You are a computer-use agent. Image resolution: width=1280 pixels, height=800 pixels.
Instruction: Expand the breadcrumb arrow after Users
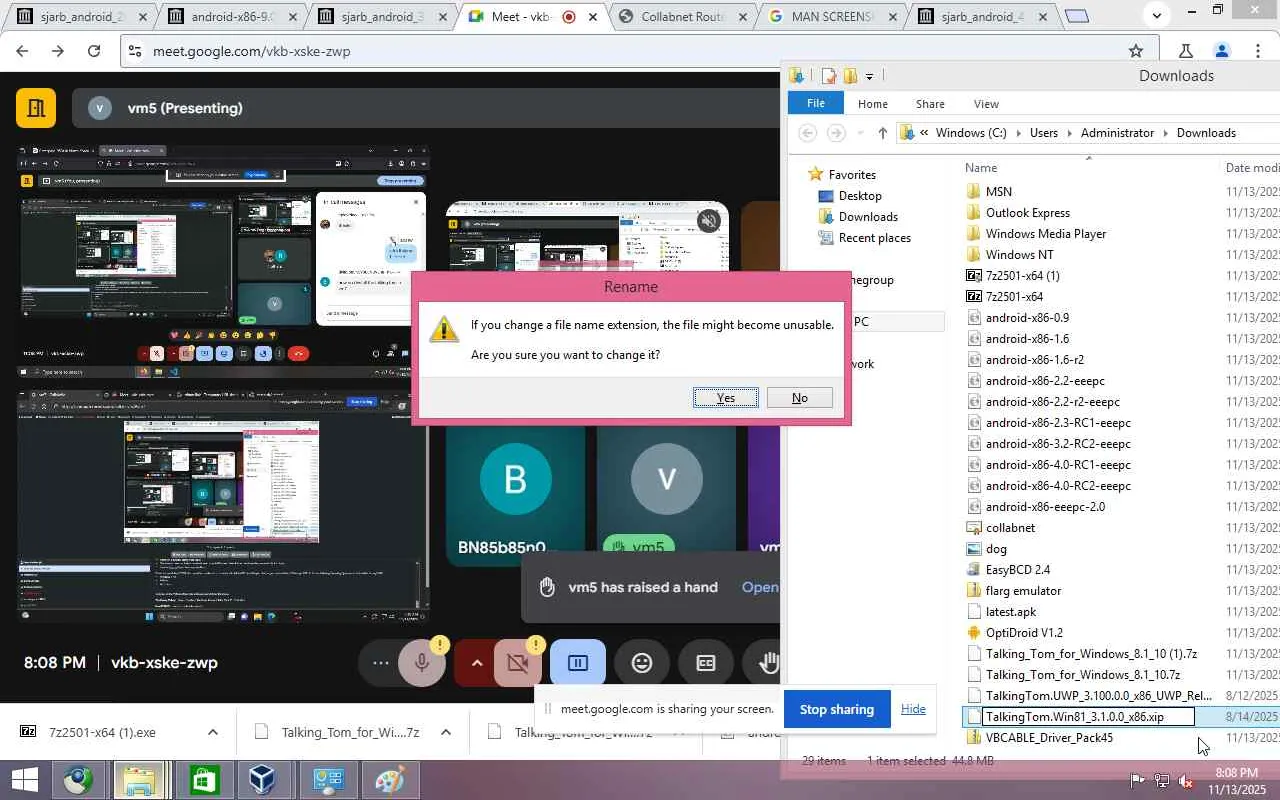[x=1069, y=133]
